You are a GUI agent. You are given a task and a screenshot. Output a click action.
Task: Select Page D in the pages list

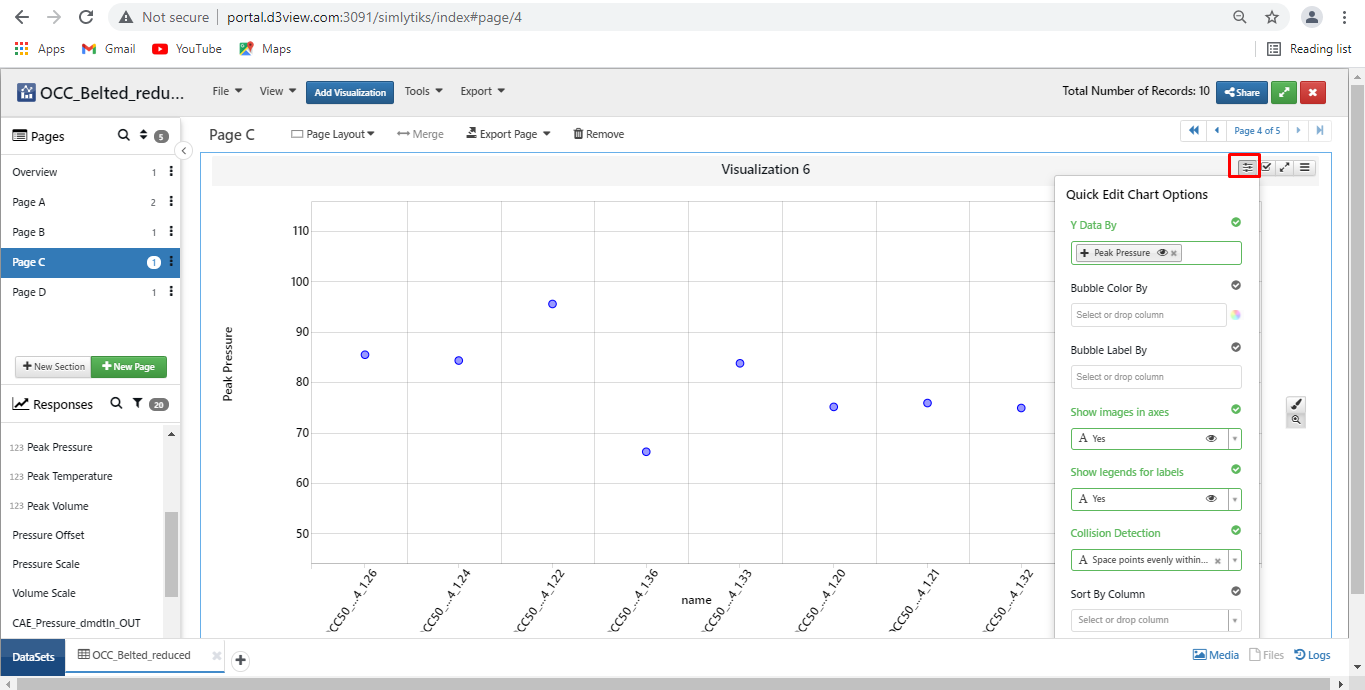click(30, 292)
